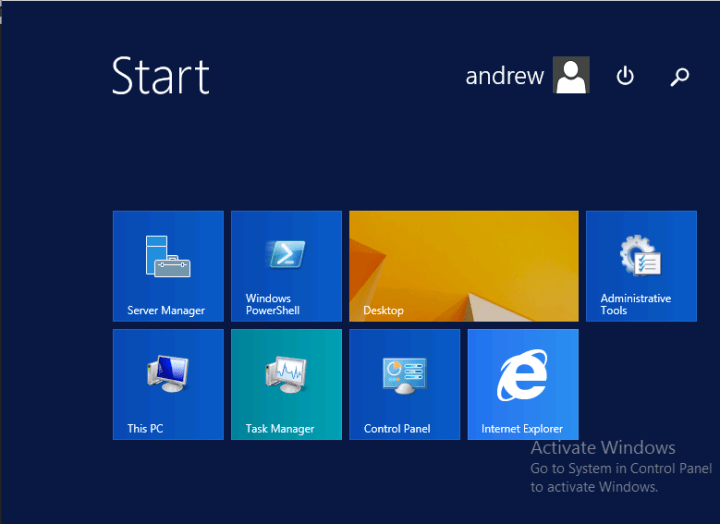The height and width of the screenshot is (524, 720).
Task: Click the "Desktop" label text
Action: [x=383, y=311]
